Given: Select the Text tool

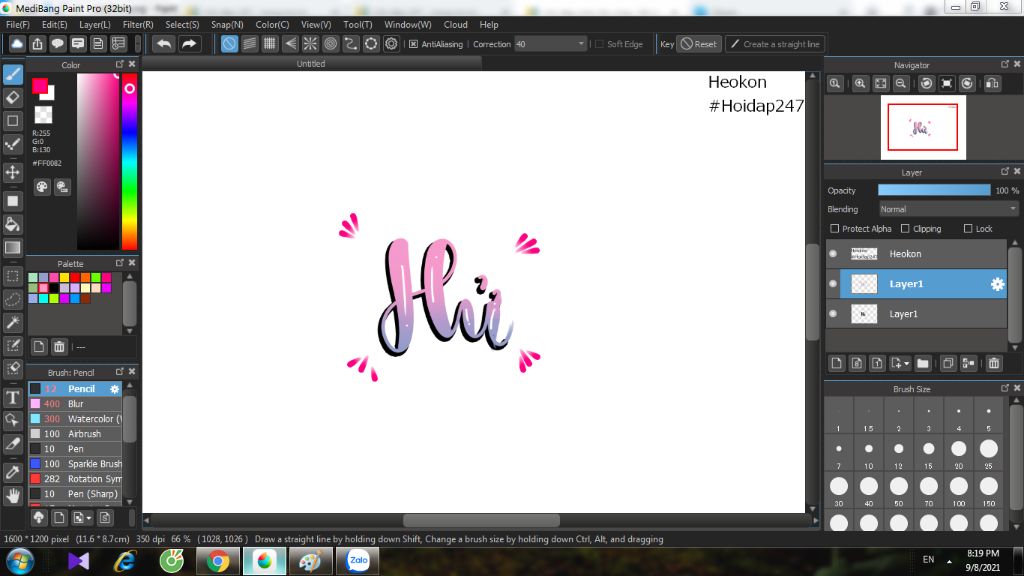Looking at the screenshot, I should click(x=12, y=397).
